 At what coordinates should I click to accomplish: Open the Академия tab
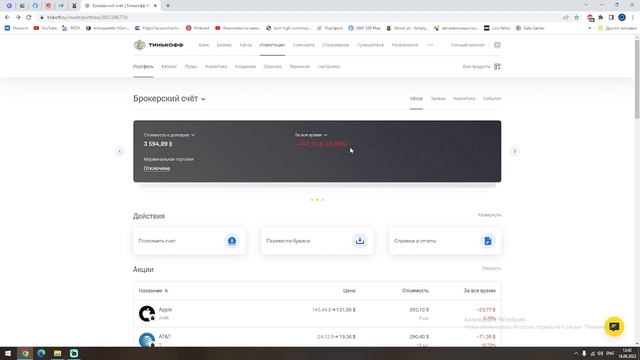point(245,67)
